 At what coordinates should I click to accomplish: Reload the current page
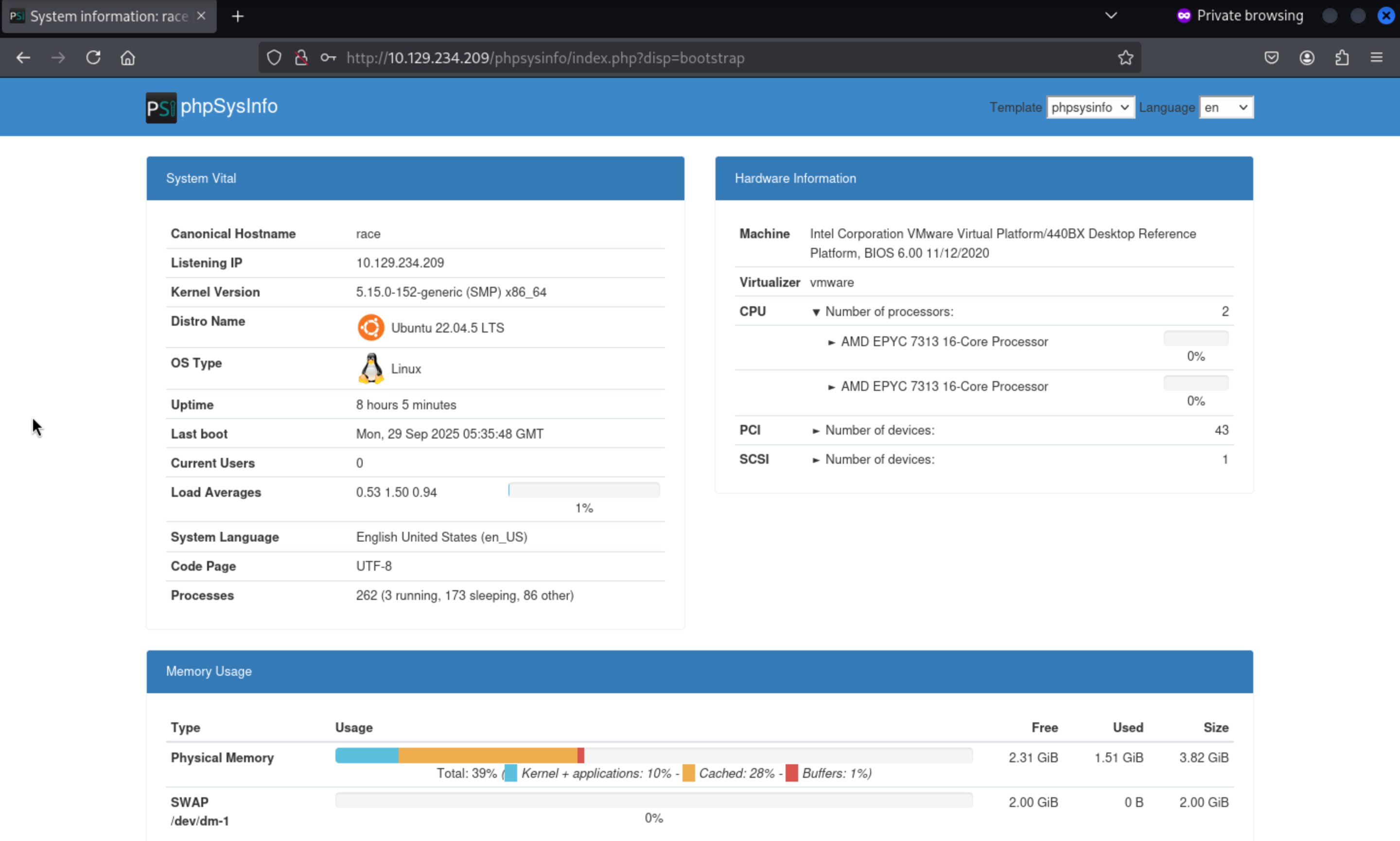click(93, 58)
